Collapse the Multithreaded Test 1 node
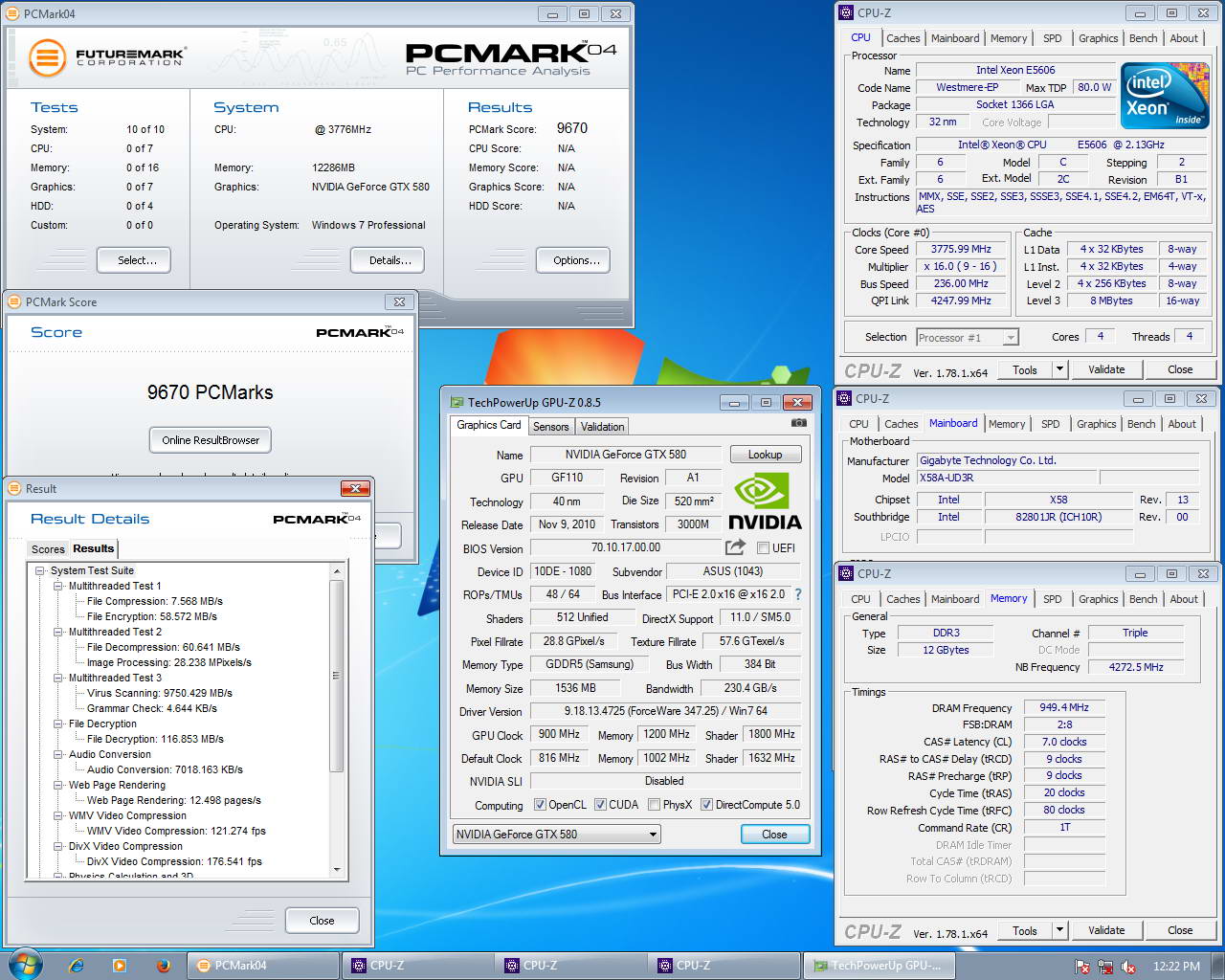The image size is (1225, 980). [x=58, y=586]
